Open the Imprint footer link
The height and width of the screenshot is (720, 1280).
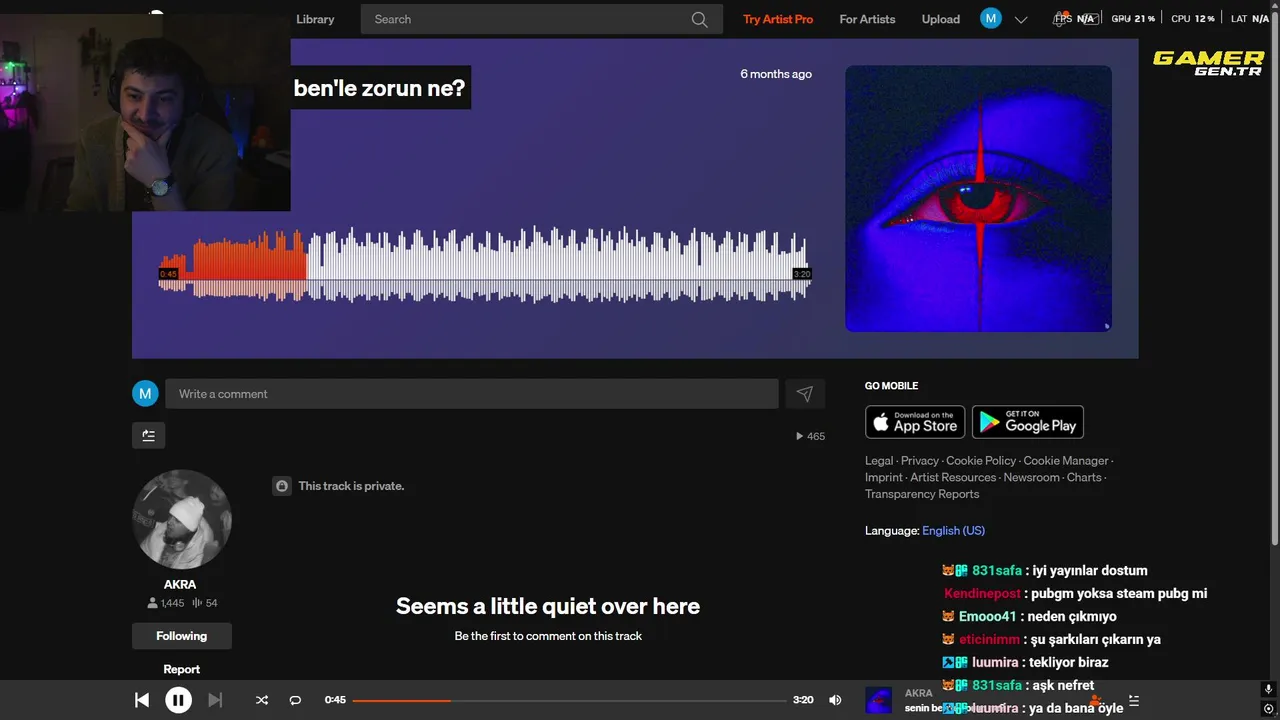884,478
